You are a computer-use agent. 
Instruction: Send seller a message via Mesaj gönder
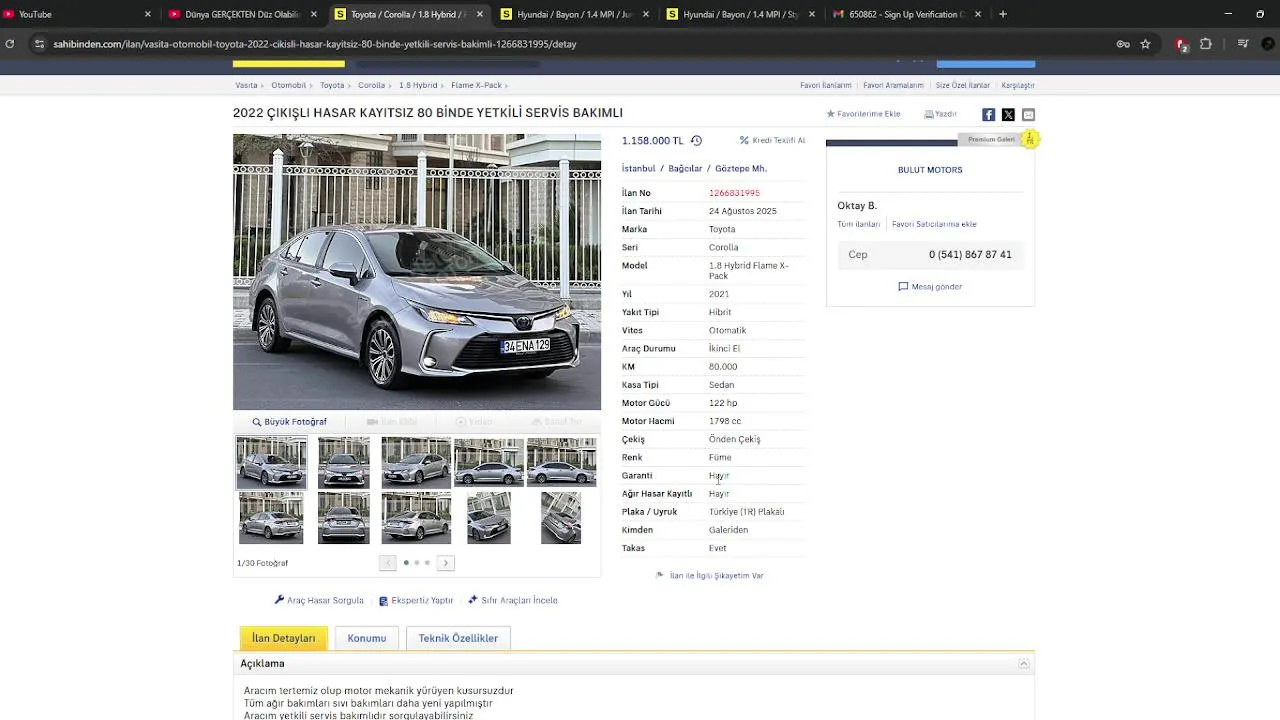click(930, 287)
